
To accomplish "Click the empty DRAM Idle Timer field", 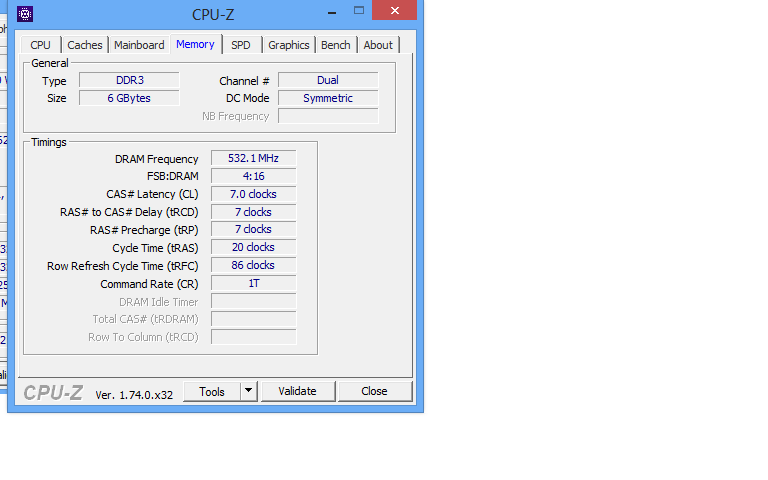I will (254, 301).
